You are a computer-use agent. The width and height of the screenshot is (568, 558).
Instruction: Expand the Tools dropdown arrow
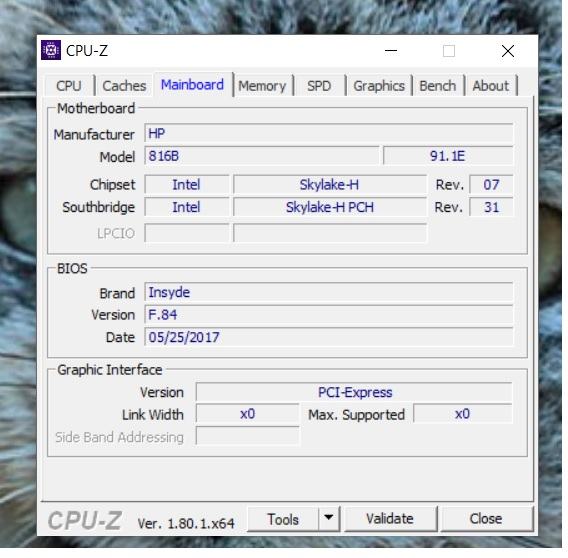(x=329, y=519)
